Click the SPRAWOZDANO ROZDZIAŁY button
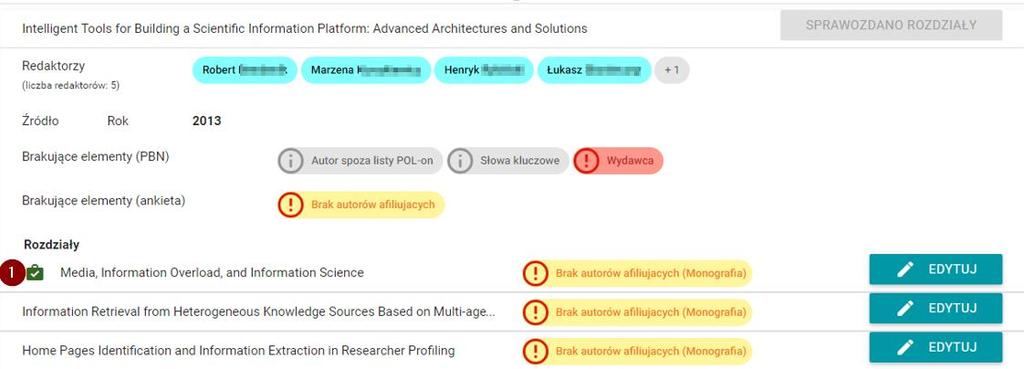The width and height of the screenshot is (1024, 369). point(891,25)
